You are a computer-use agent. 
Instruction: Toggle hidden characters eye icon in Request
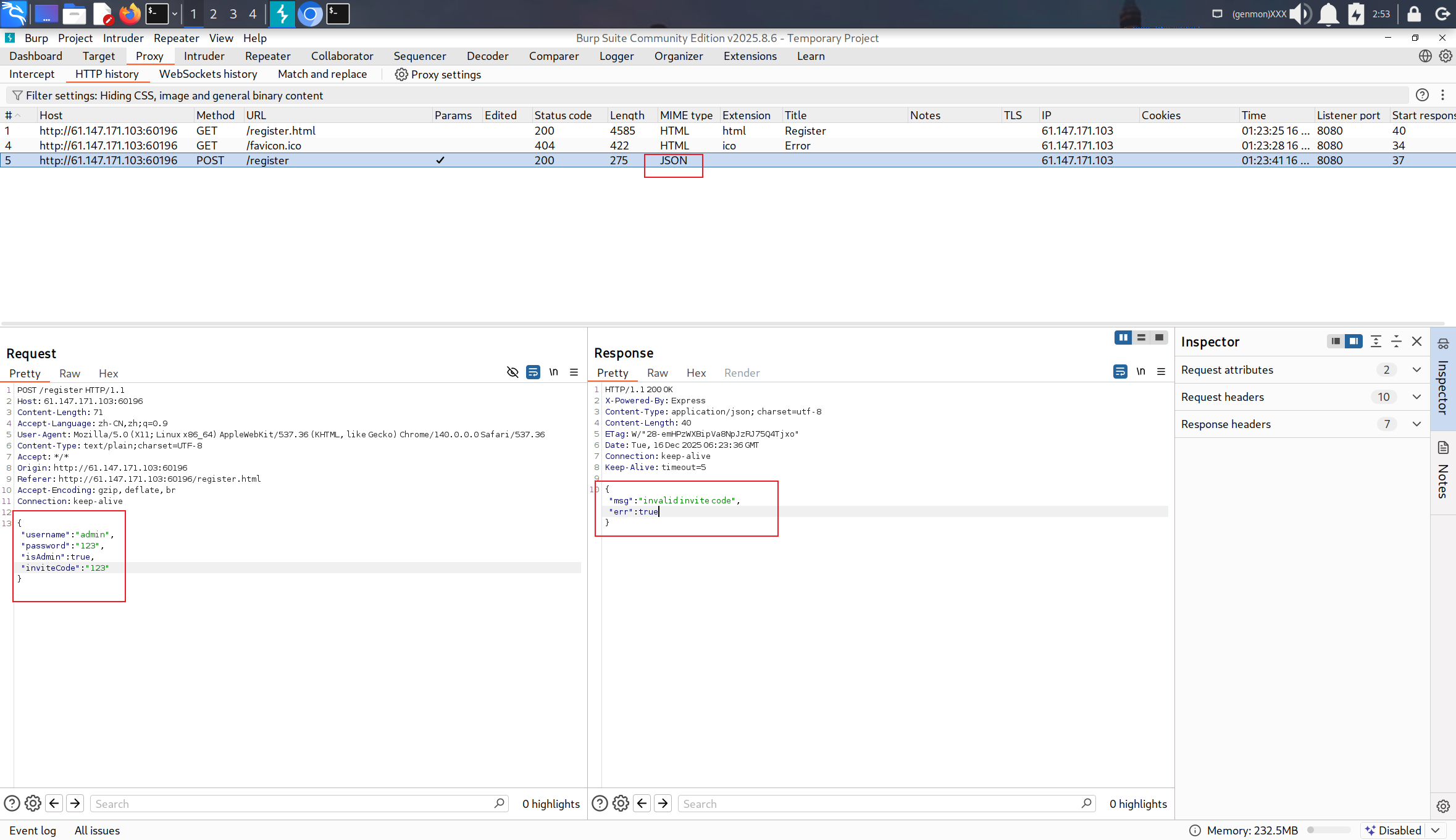pyautogui.click(x=513, y=372)
